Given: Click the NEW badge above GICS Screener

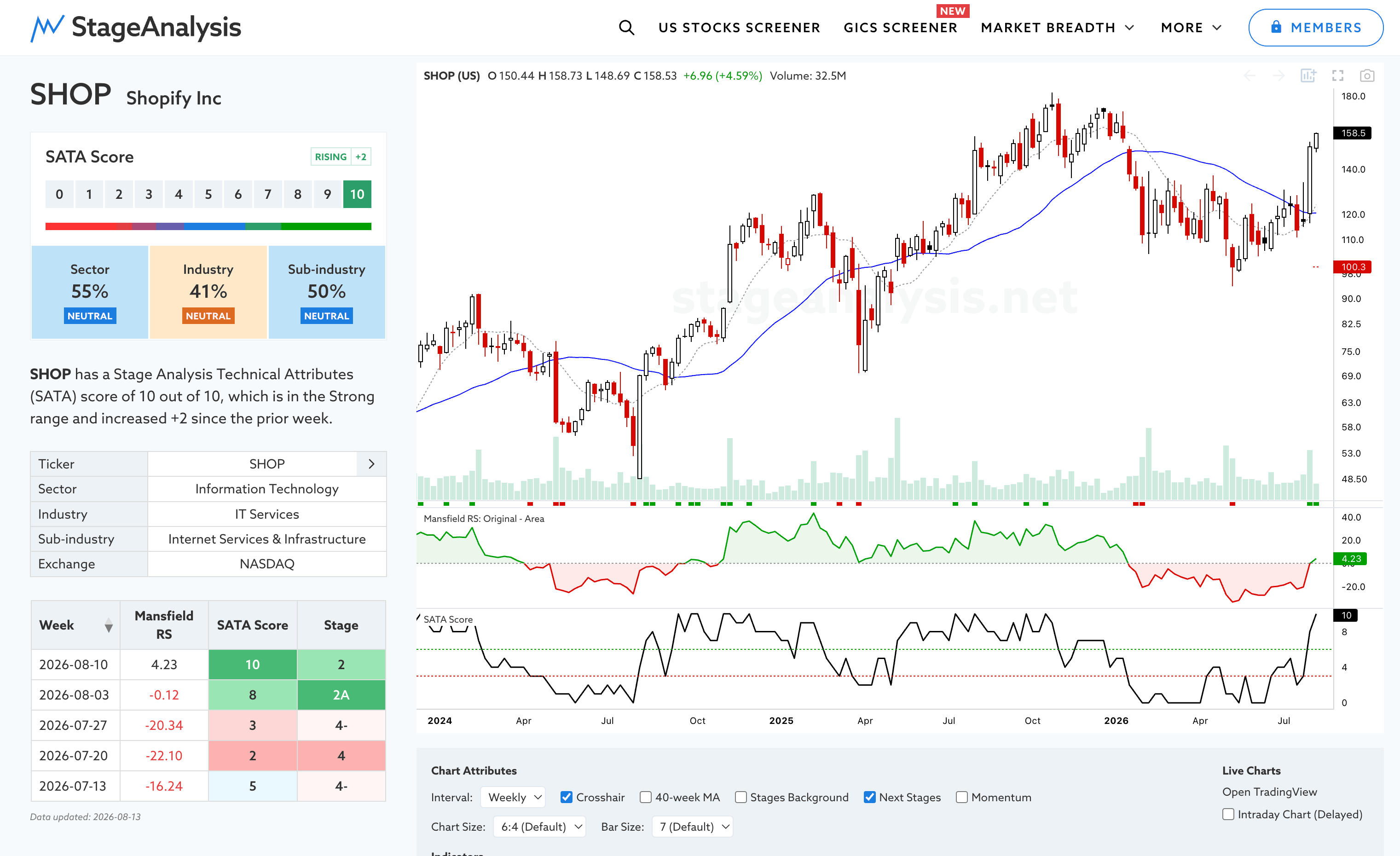Looking at the screenshot, I should pyautogui.click(x=952, y=11).
